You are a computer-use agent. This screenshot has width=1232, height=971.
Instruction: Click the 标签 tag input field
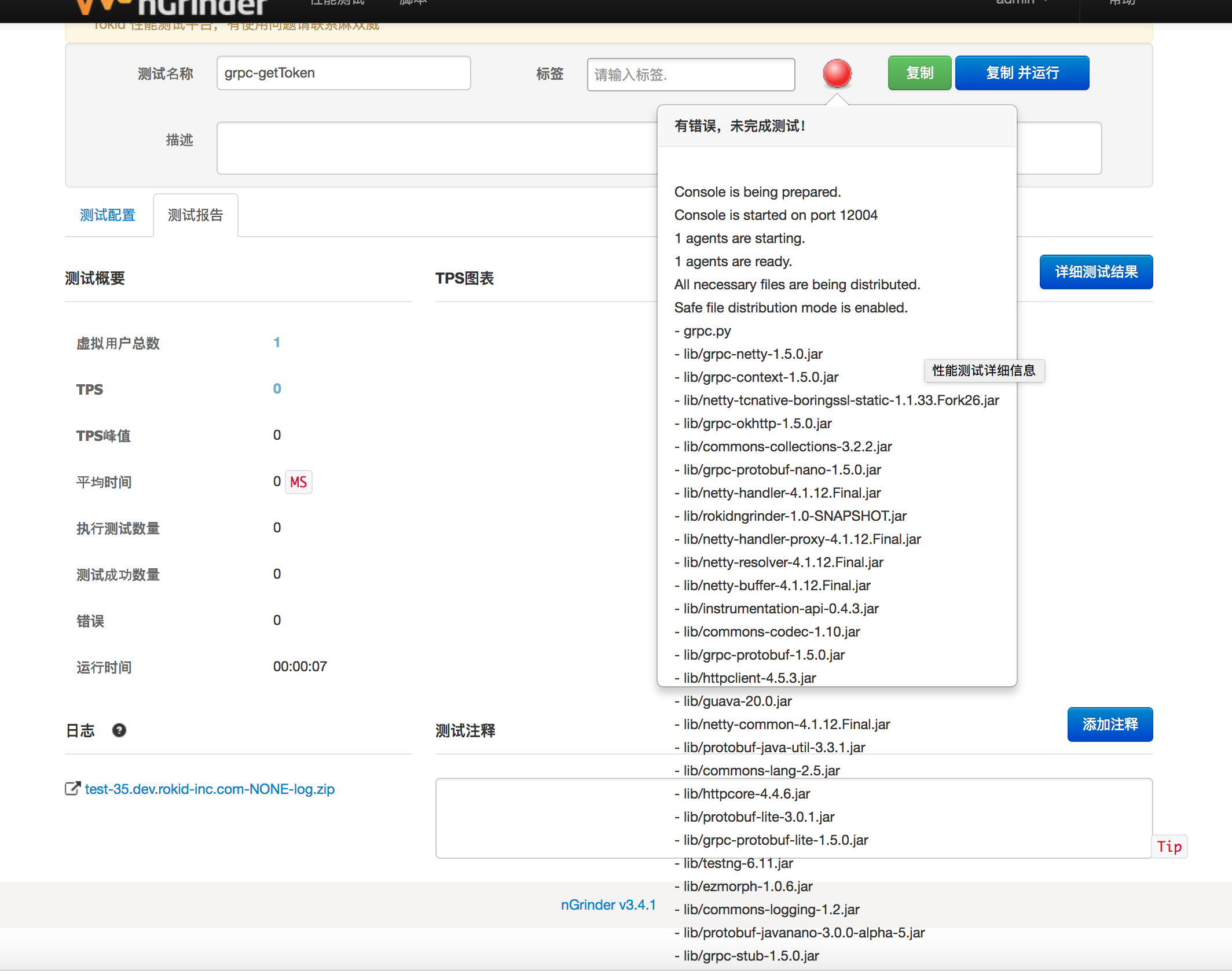click(x=690, y=75)
